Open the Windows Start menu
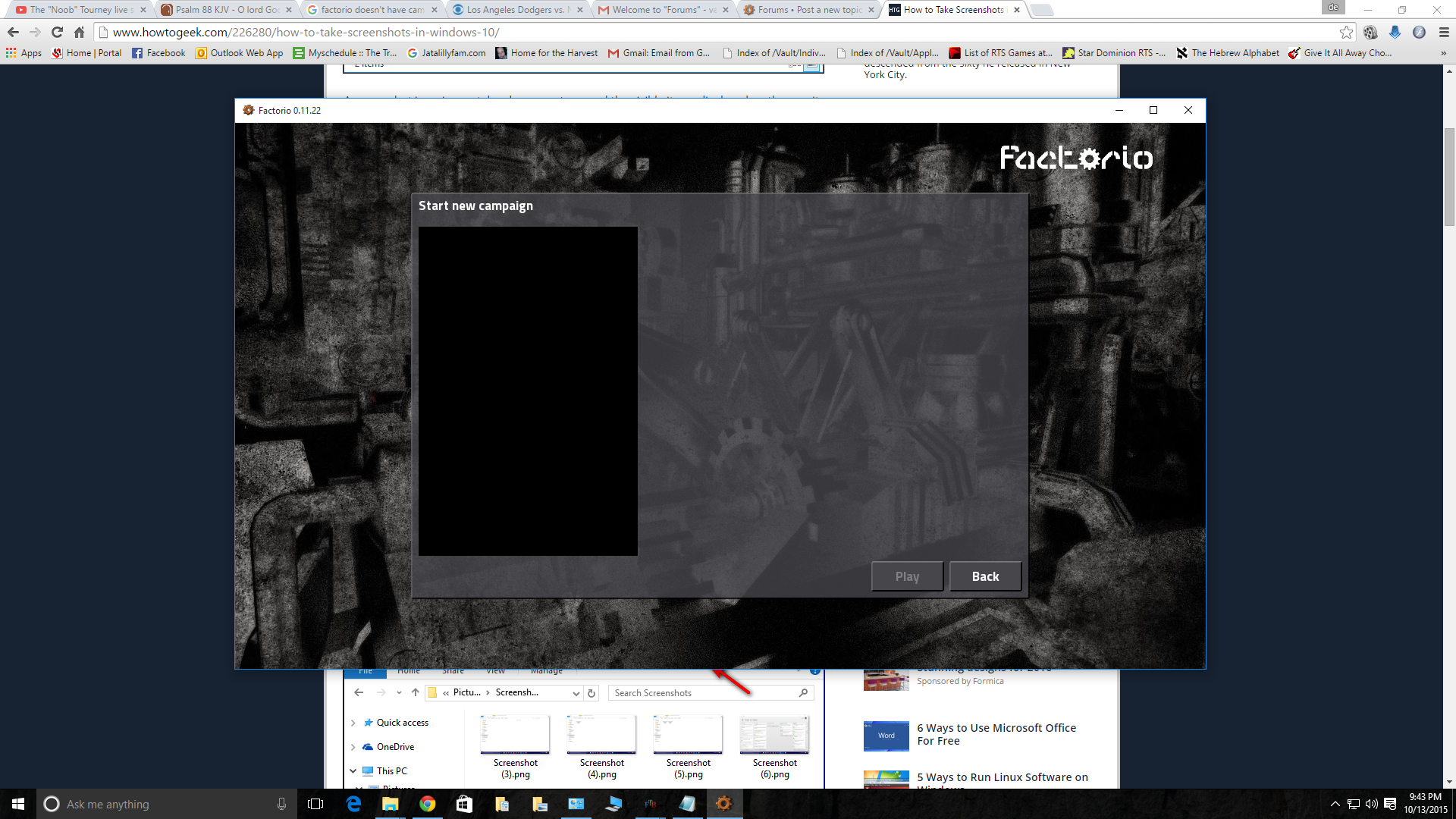Viewport: 1456px width, 819px height. coord(18,804)
